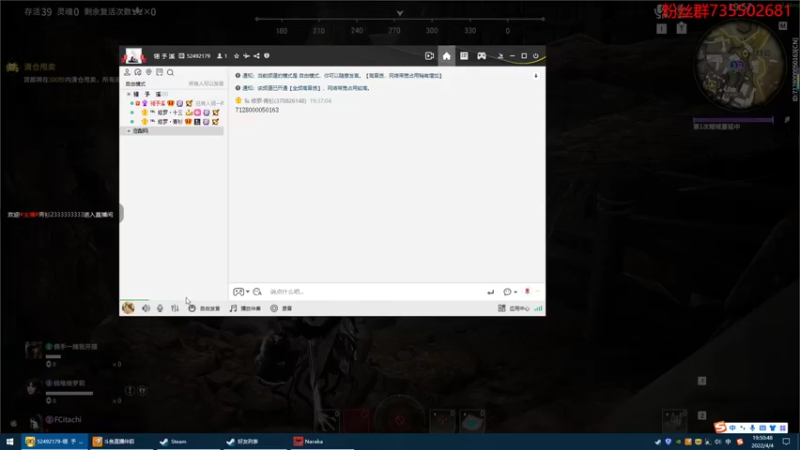Click the text search icon in chat toolbar
The width and height of the screenshot is (800, 450).
click(257, 292)
